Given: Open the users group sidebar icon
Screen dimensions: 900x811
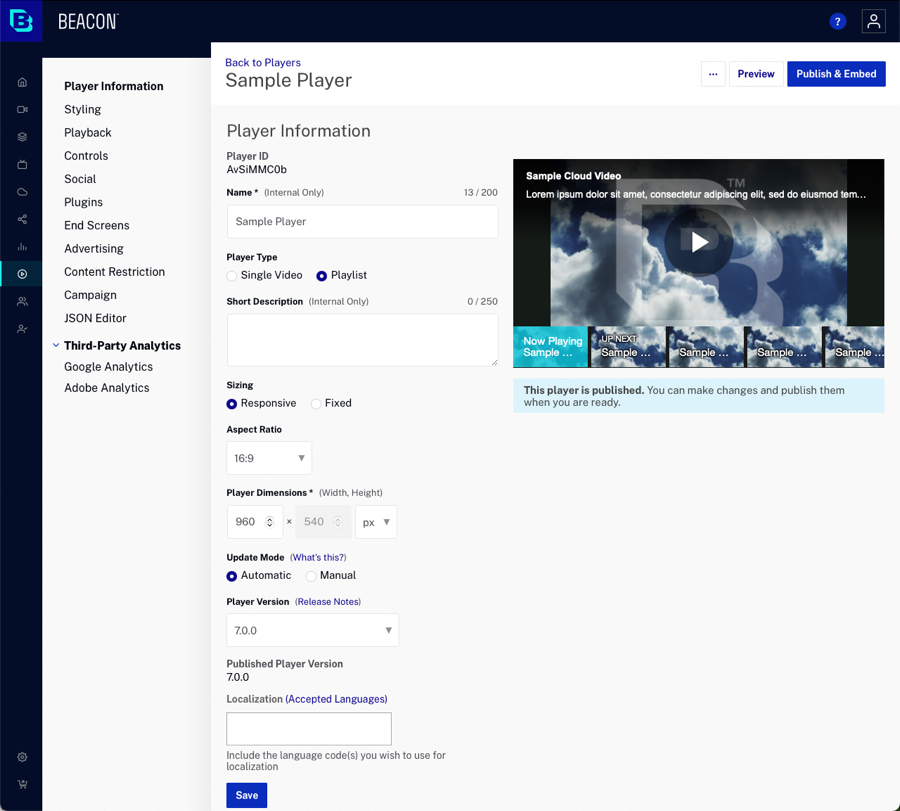Looking at the screenshot, I should point(22,301).
